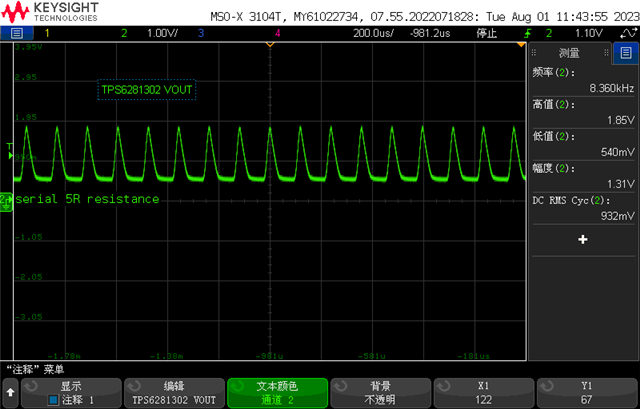640x409 pixels.
Task: Click the back up-arrow softkey
Action: 10,393
